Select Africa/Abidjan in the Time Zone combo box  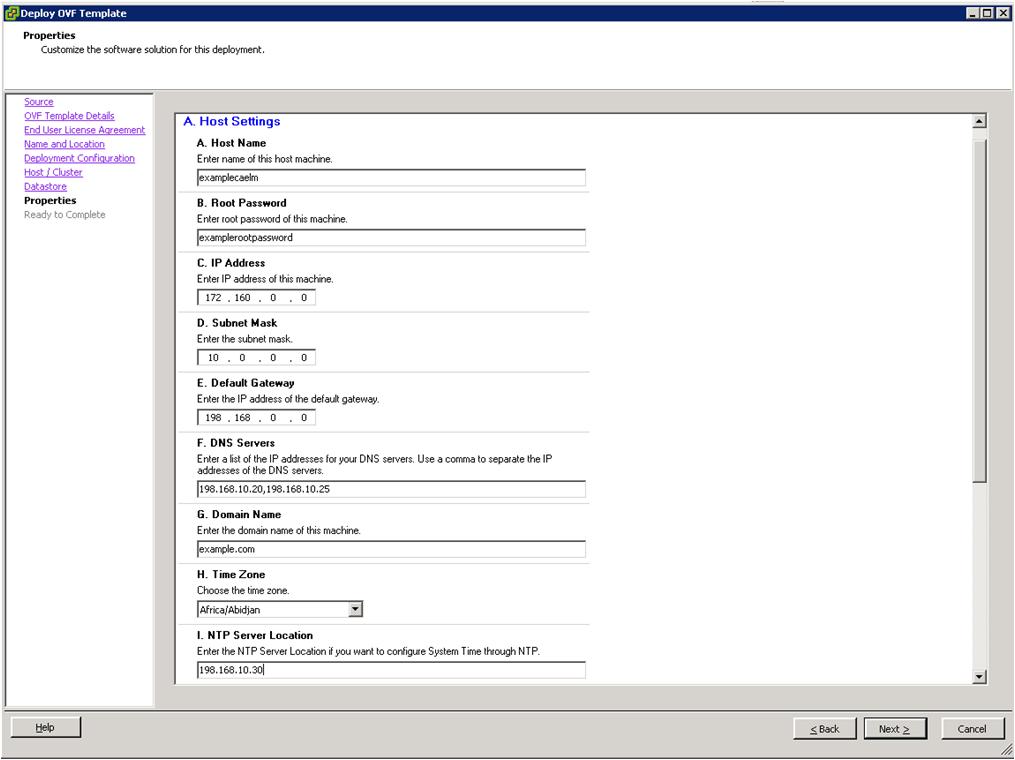coord(270,609)
